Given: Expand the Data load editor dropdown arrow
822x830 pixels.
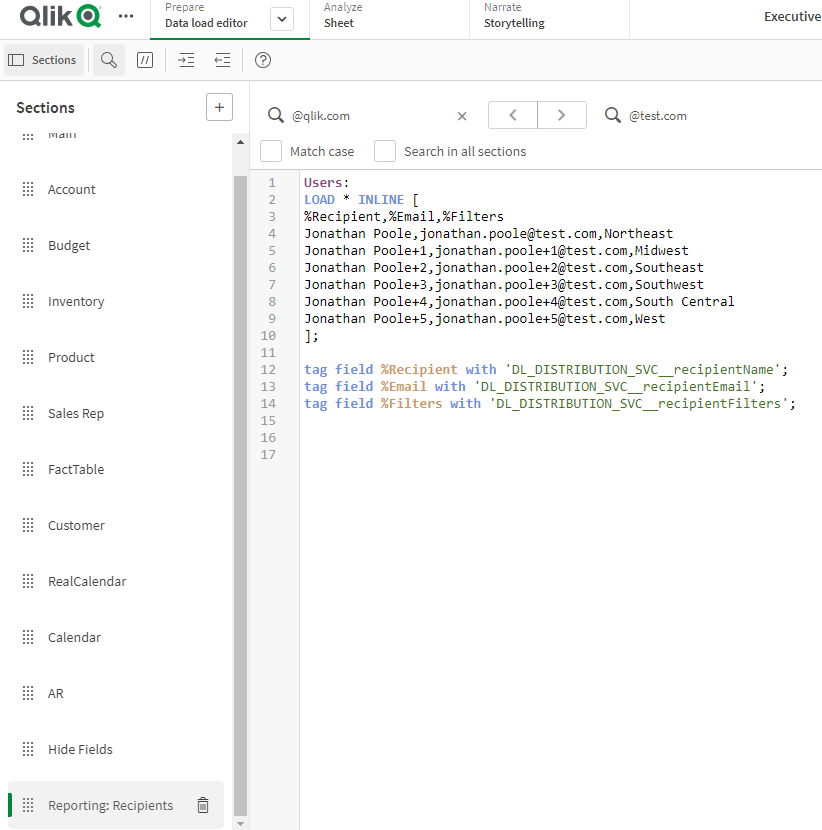Looking at the screenshot, I should 282,19.
